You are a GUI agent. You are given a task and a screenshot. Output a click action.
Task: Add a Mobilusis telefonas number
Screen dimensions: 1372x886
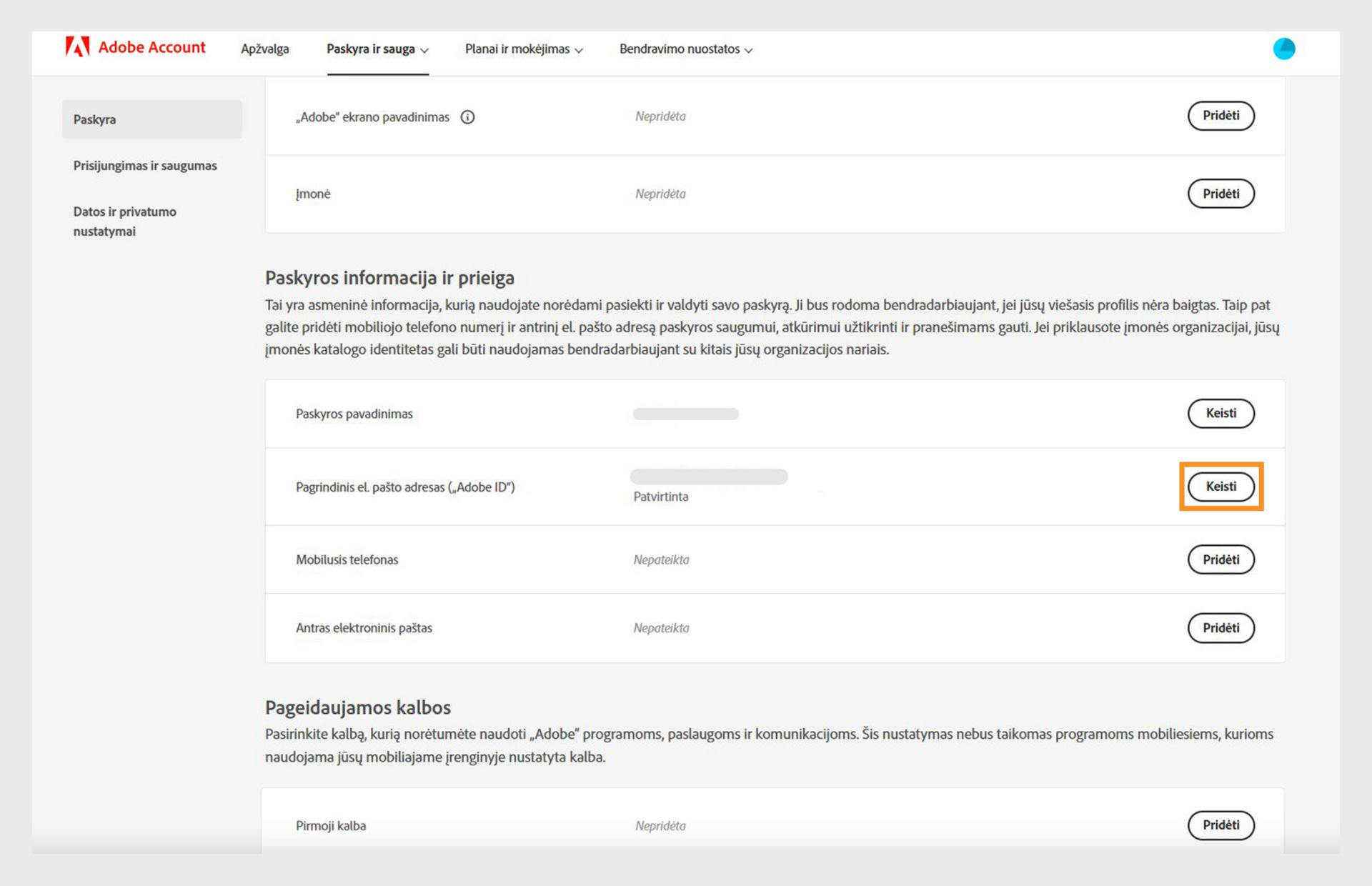pos(1221,559)
